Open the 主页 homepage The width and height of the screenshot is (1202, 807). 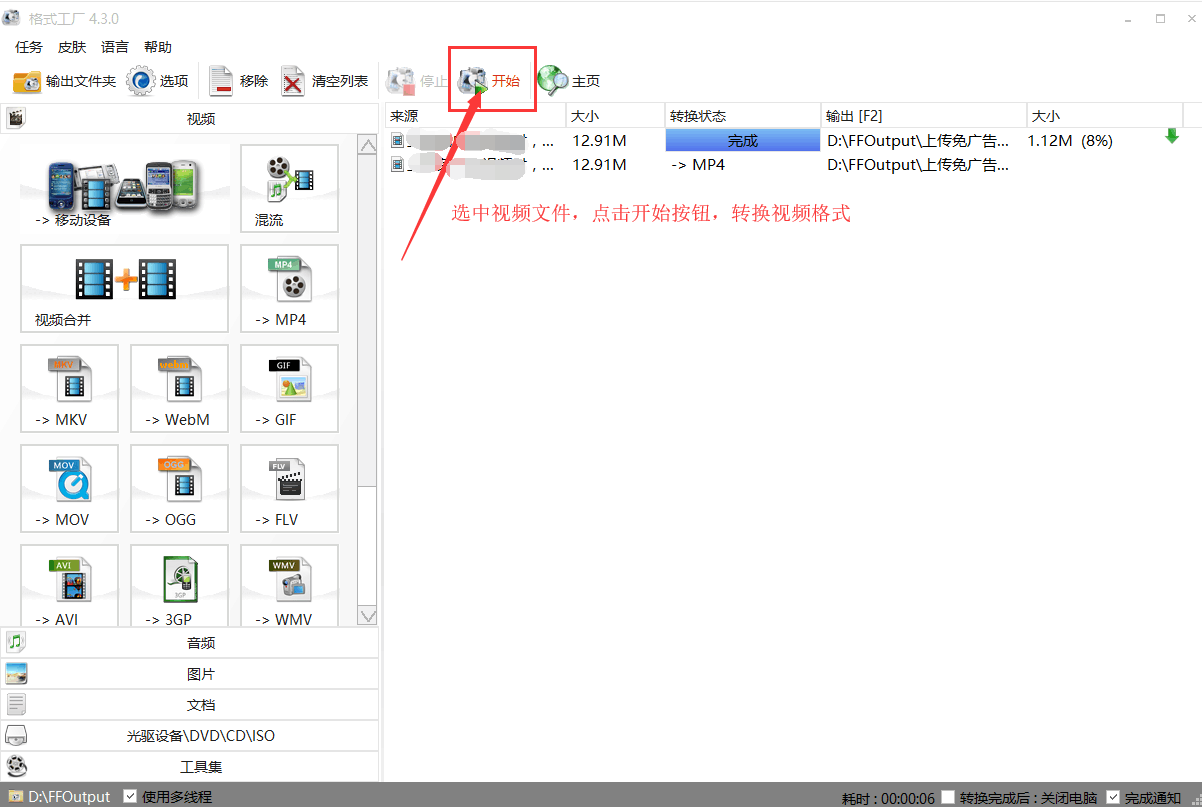[x=570, y=81]
